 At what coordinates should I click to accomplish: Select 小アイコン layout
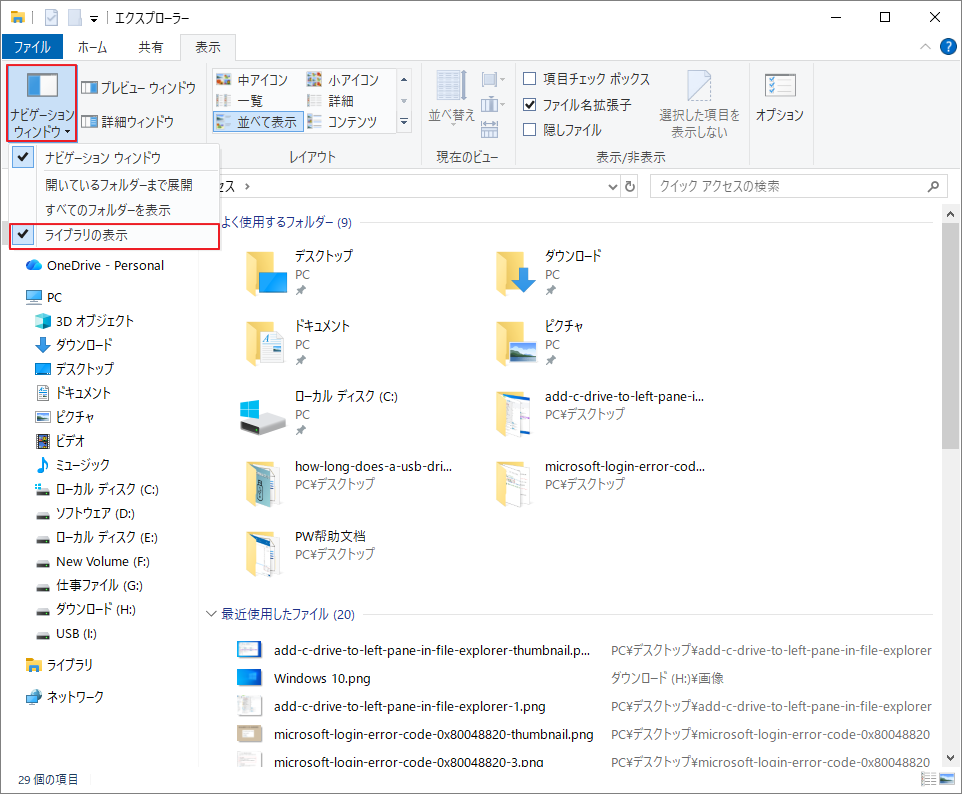point(343,80)
